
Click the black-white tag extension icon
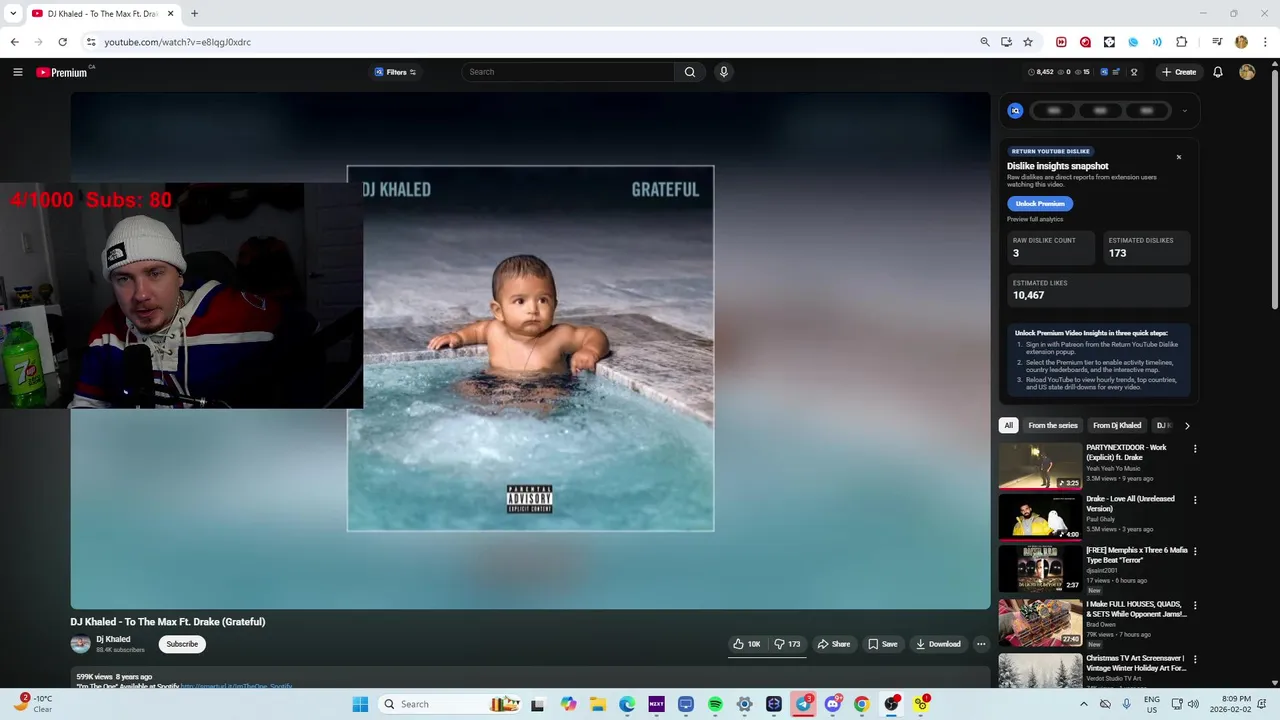pos(1109,42)
